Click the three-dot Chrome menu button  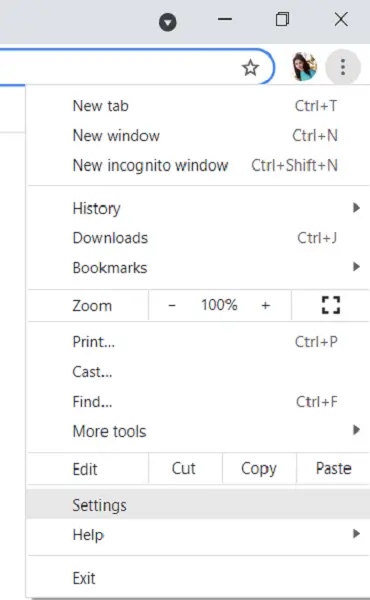tap(343, 67)
